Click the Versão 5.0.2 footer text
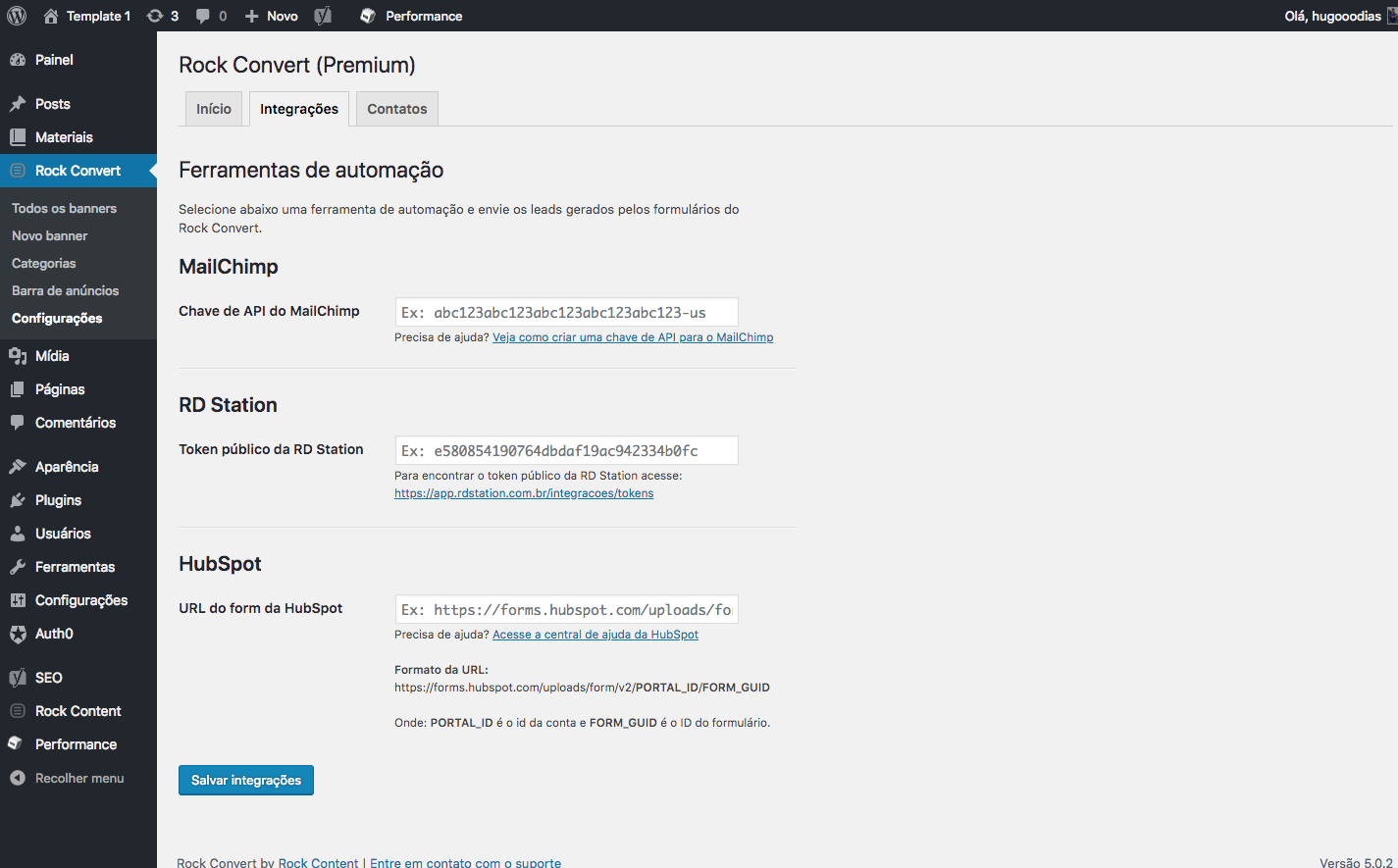The height and width of the screenshot is (868, 1398). [x=1356, y=863]
